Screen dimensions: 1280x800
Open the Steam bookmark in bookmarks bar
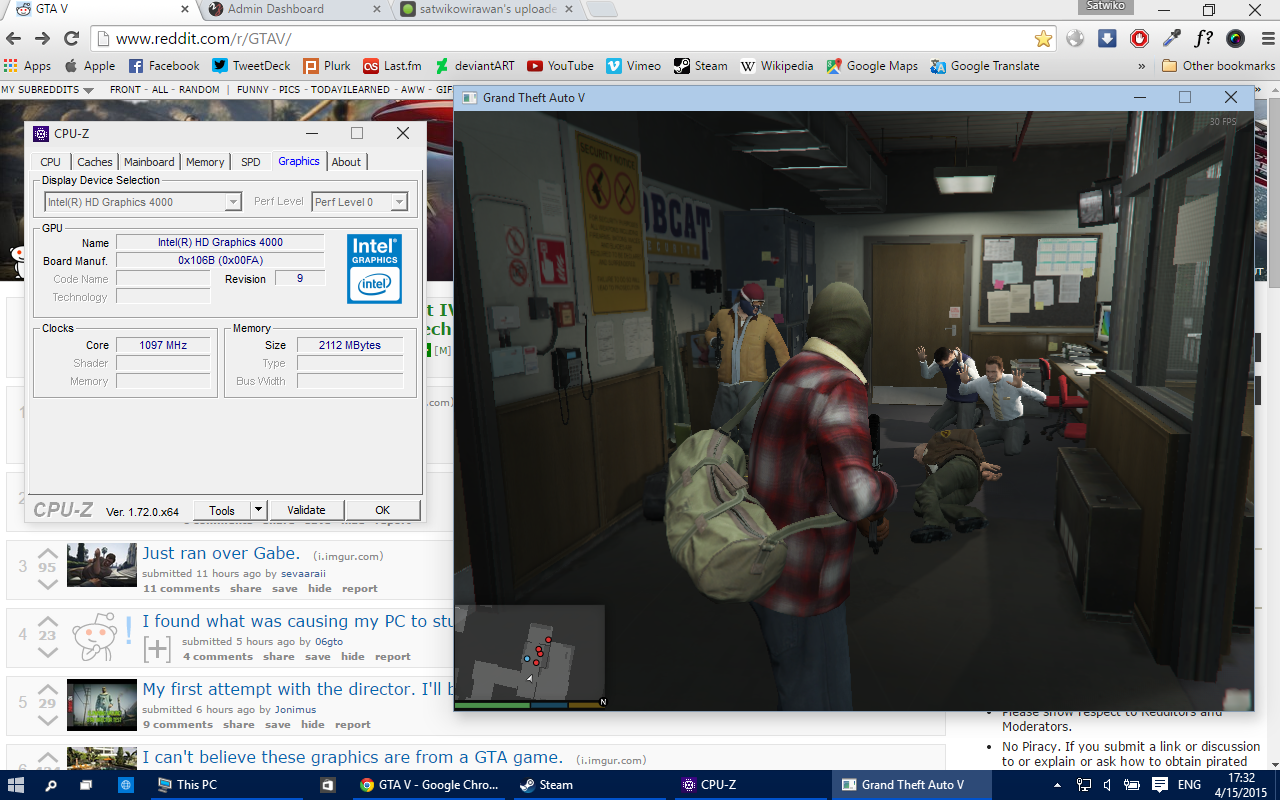[700, 66]
